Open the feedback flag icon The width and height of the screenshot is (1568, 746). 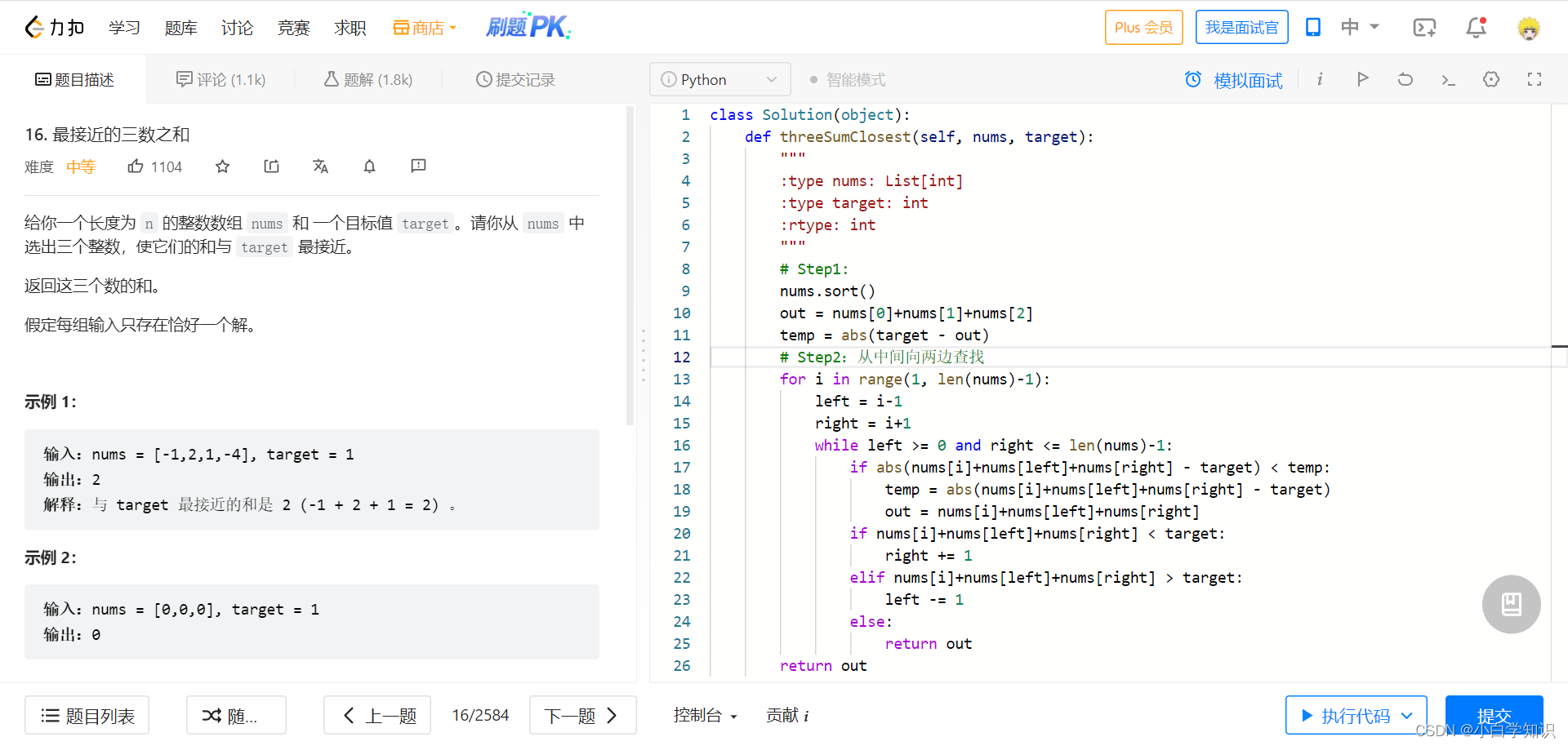click(x=418, y=167)
